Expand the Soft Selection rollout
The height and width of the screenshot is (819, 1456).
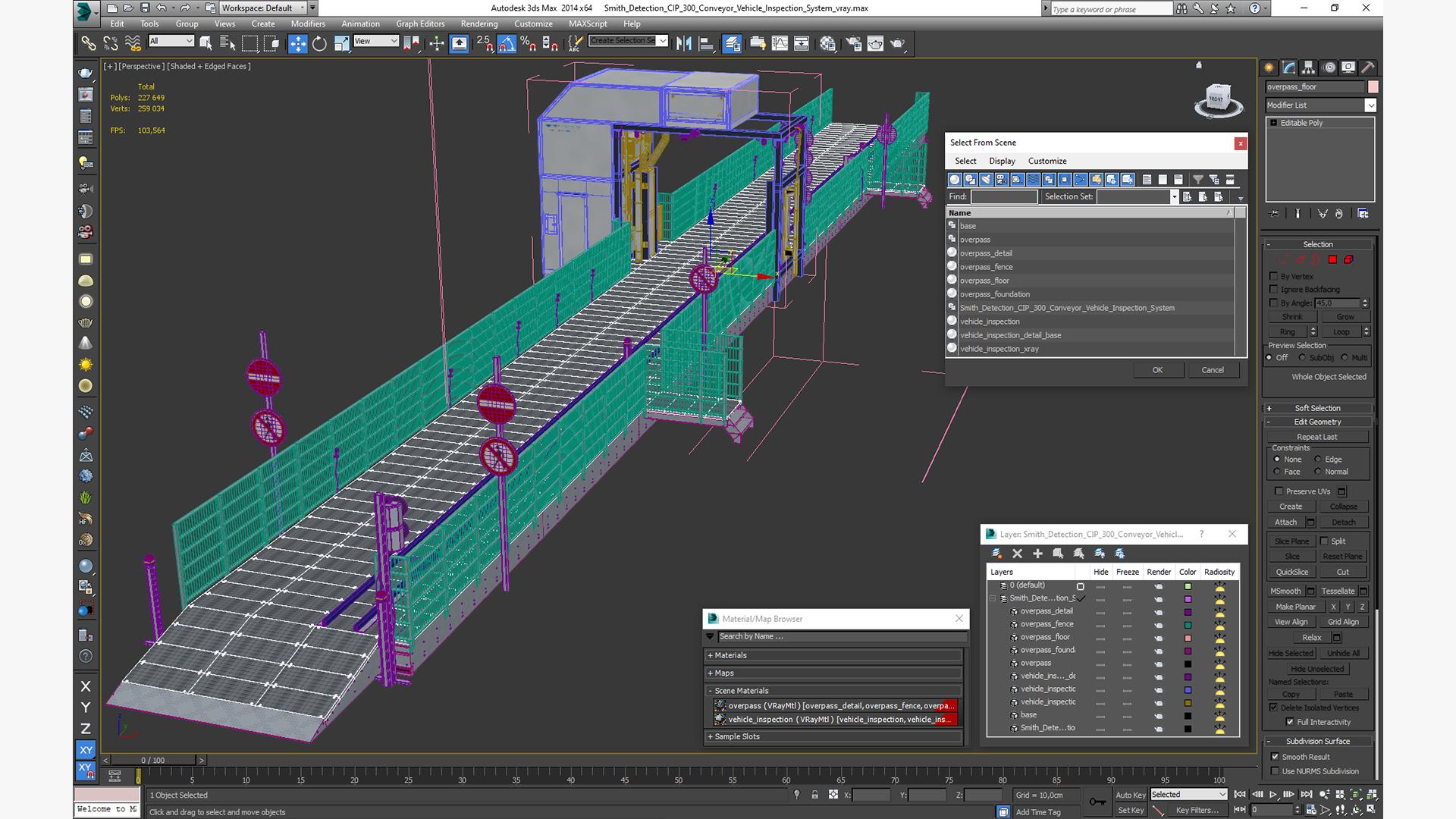(1317, 408)
